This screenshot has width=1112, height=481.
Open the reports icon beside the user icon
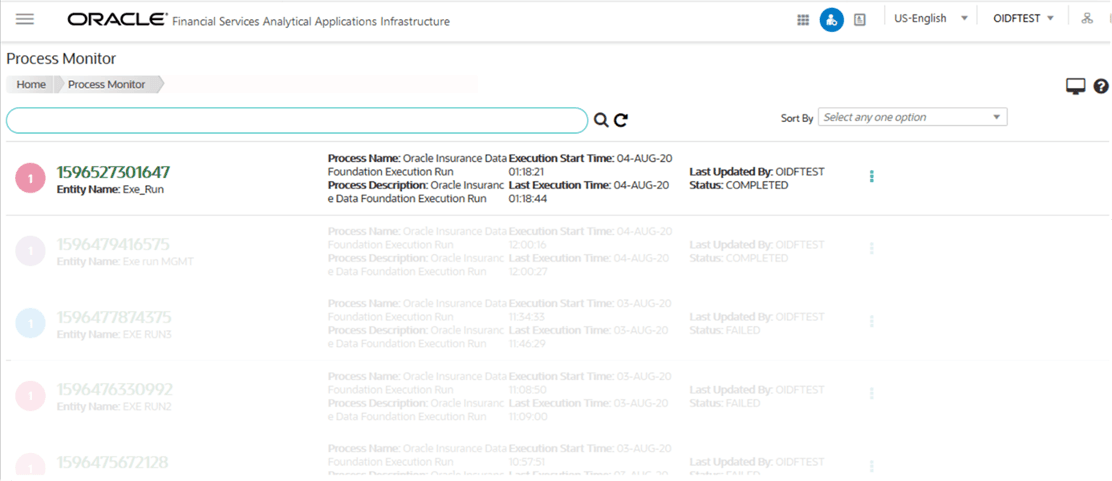(x=860, y=20)
